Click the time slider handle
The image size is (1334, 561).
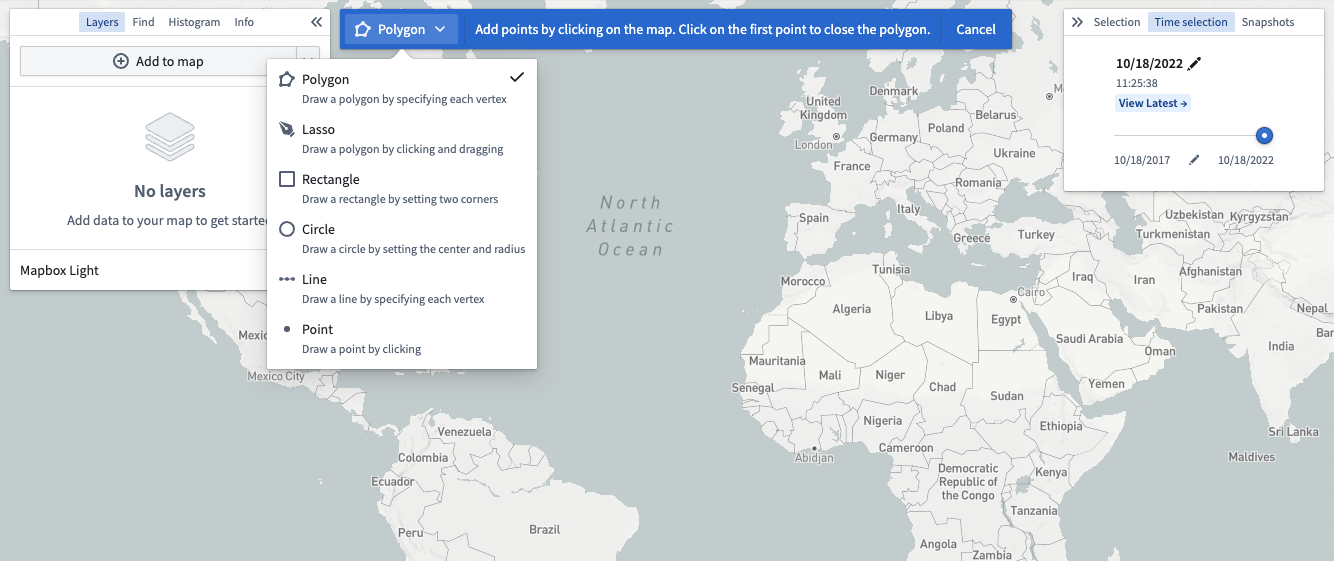click(x=1264, y=136)
